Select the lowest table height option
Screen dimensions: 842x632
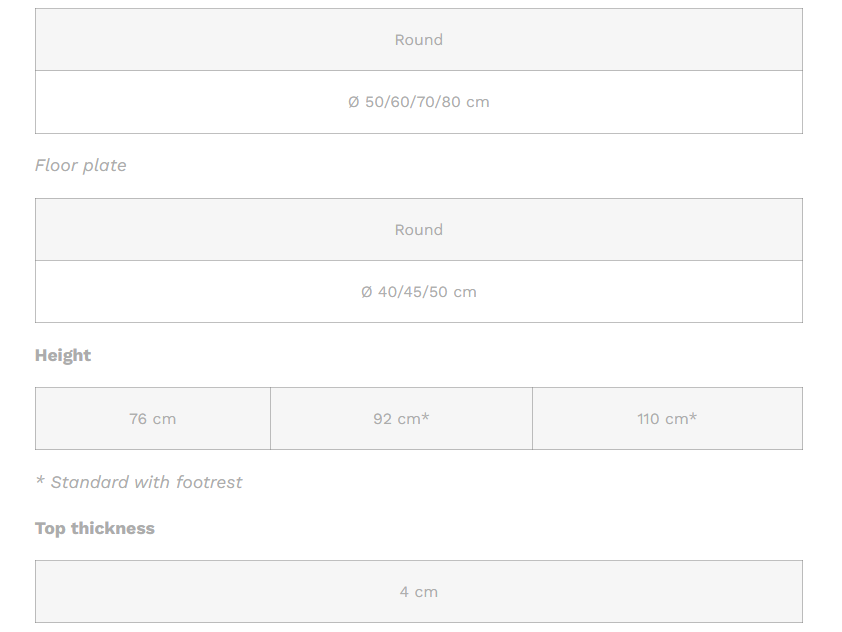click(x=152, y=419)
